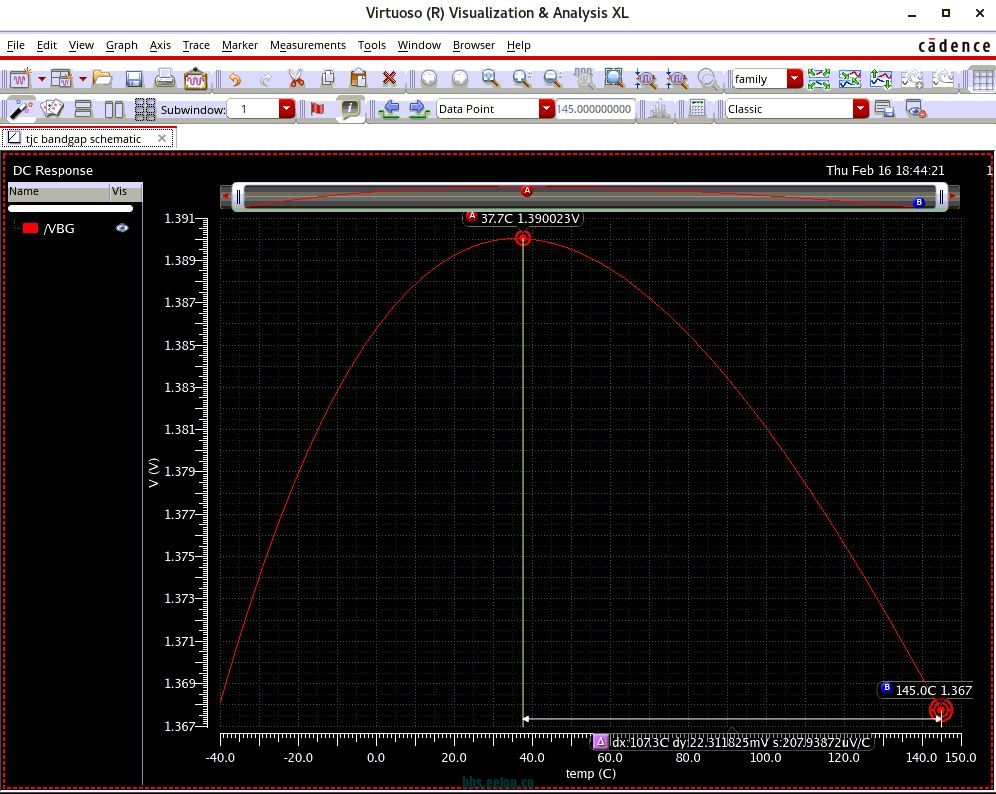Open the family plot mode dropdown
The height and width of the screenshot is (794, 996).
[x=795, y=79]
